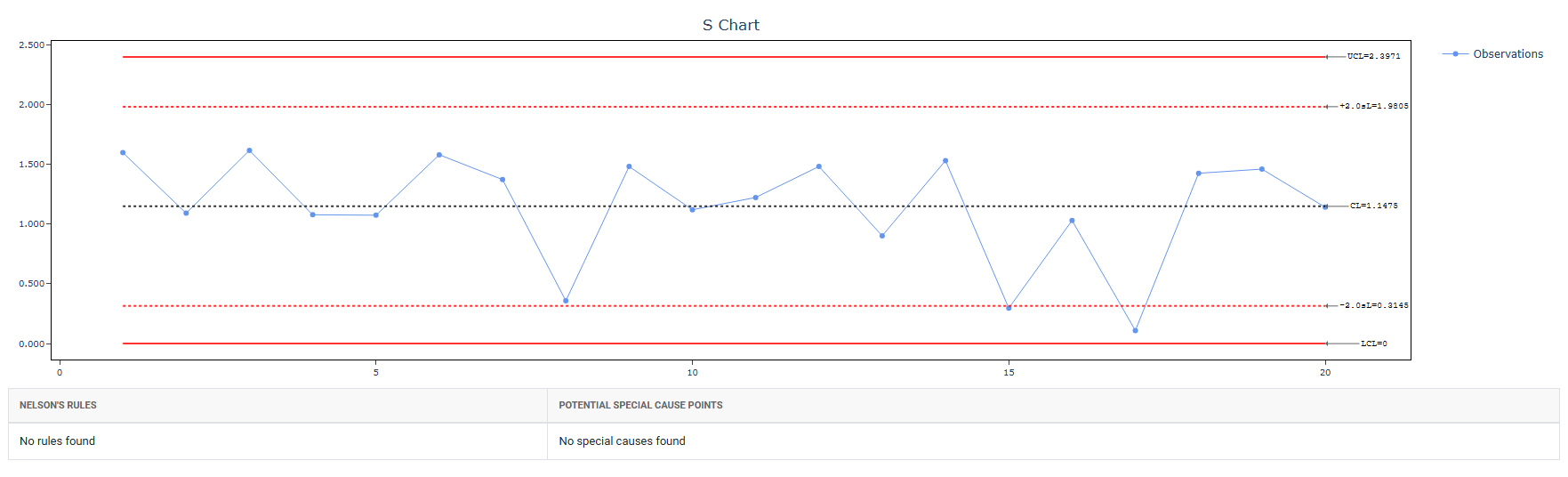
Task: Click the highest data point at observation 3
Action: [249, 150]
